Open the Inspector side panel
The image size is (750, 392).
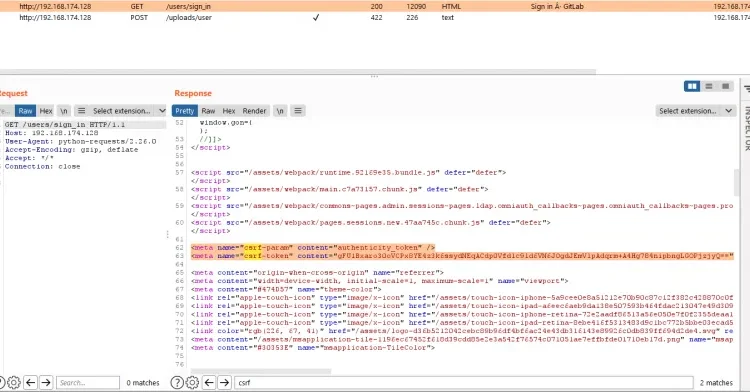click(746, 128)
